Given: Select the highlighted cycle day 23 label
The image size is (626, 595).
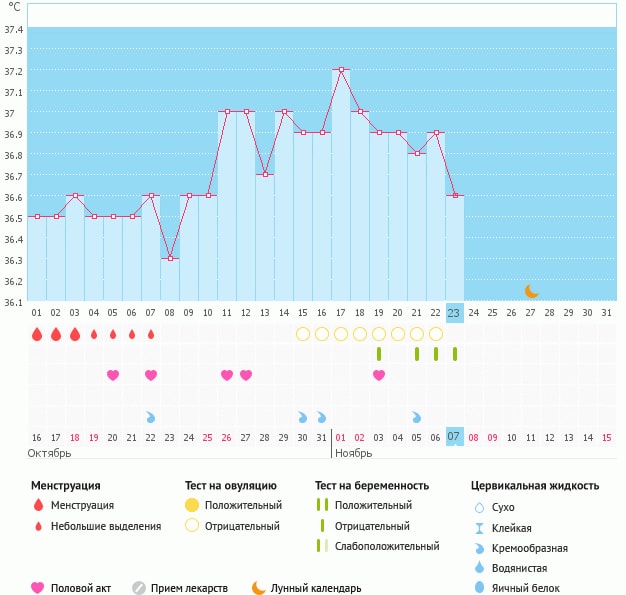Looking at the screenshot, I should 454,313.
